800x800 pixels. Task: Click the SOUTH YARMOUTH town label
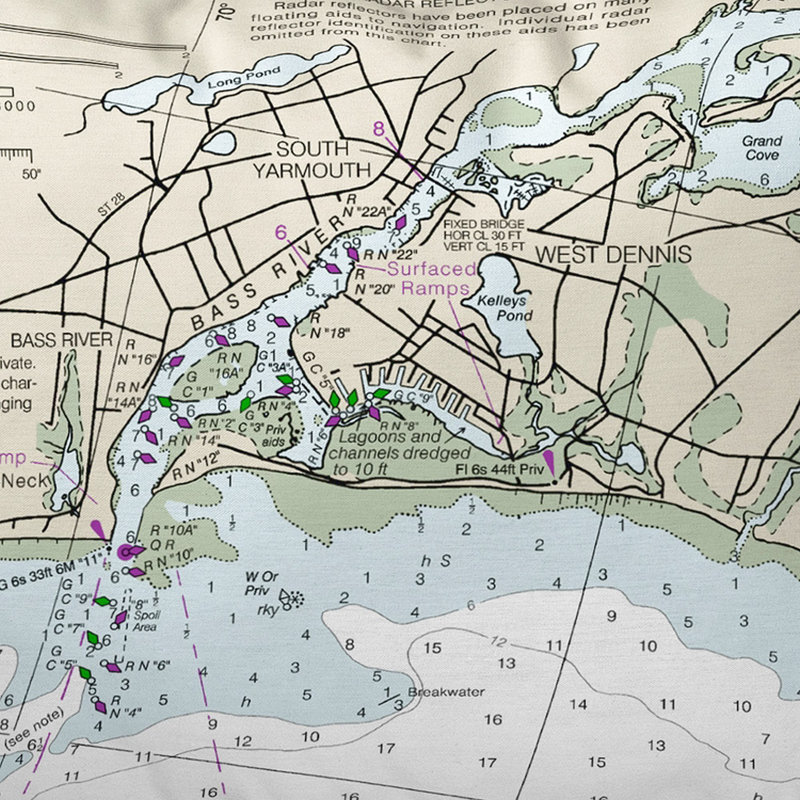point(312,160)
